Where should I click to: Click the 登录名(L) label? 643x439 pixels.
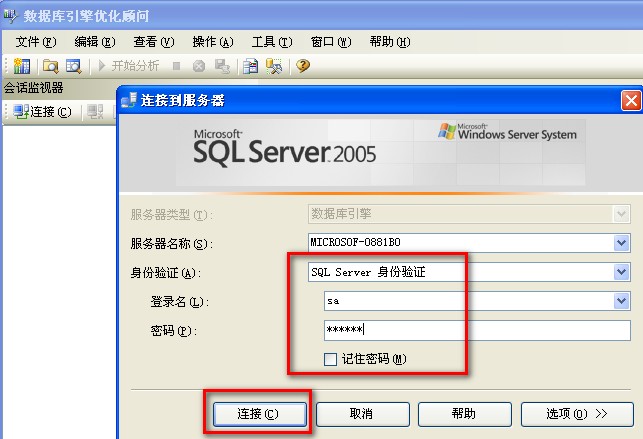pyautogui.click(x=180, y=302)
